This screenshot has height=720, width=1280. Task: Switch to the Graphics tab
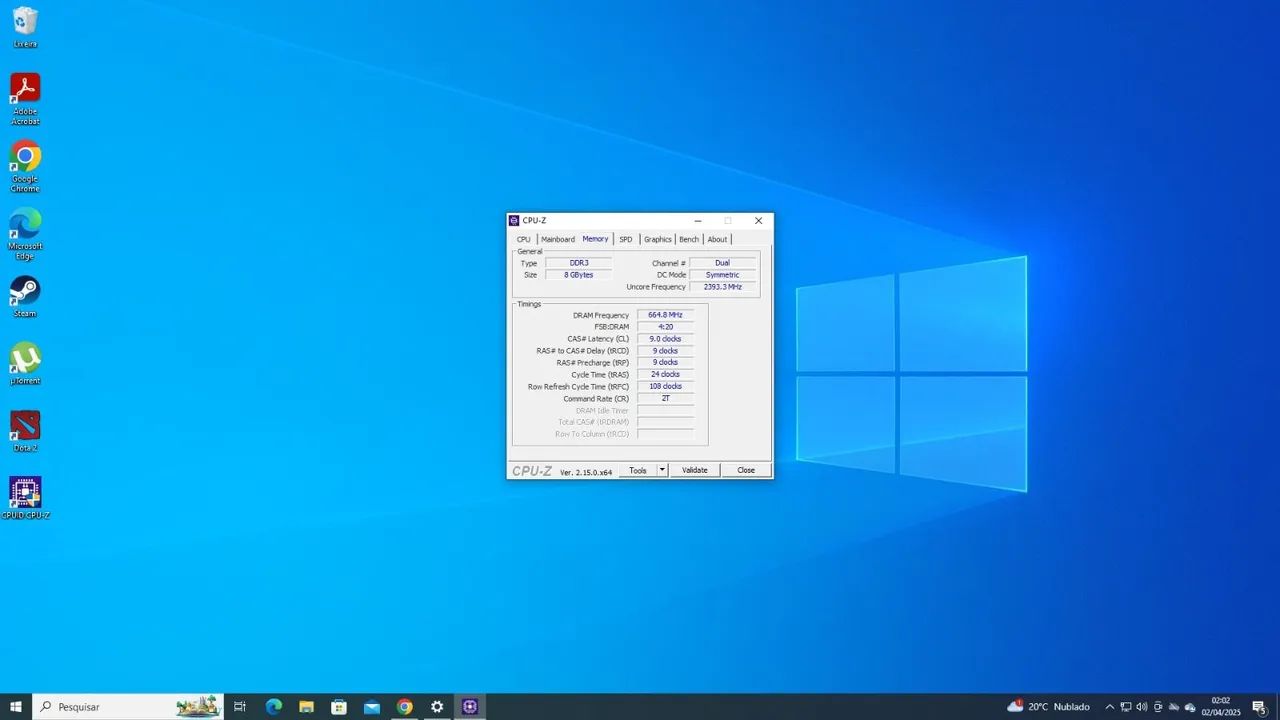(x=658, y=239)
